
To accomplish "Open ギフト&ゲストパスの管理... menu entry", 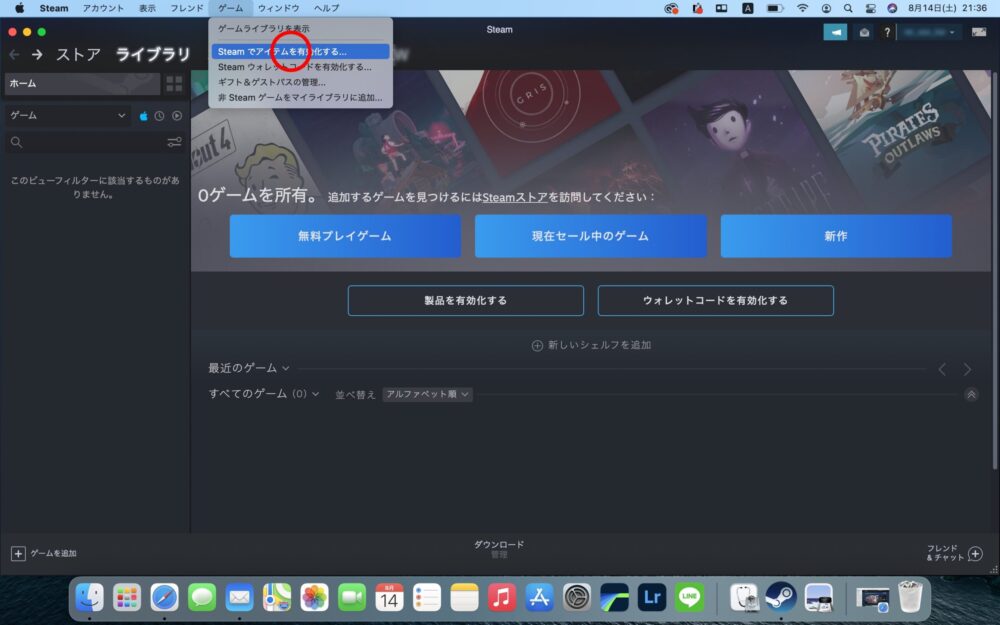I will point(300,82).
